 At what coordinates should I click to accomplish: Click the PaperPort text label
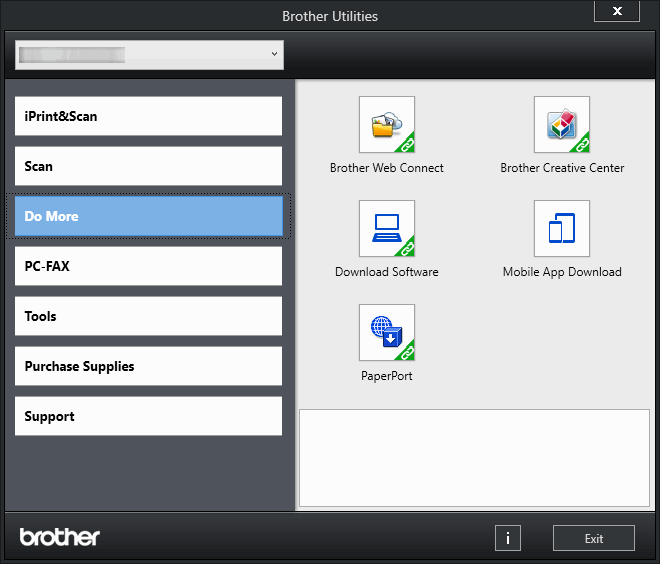point(386,376)
